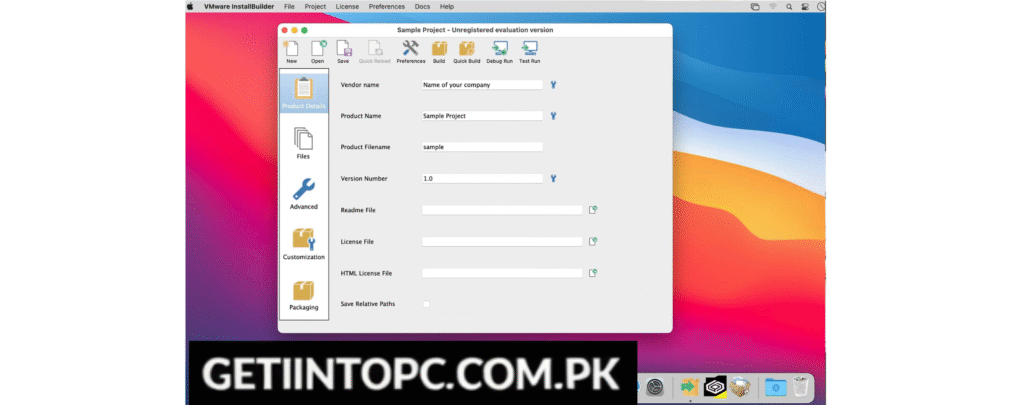
Task: Open the File menu
Action: click(289, 6)
